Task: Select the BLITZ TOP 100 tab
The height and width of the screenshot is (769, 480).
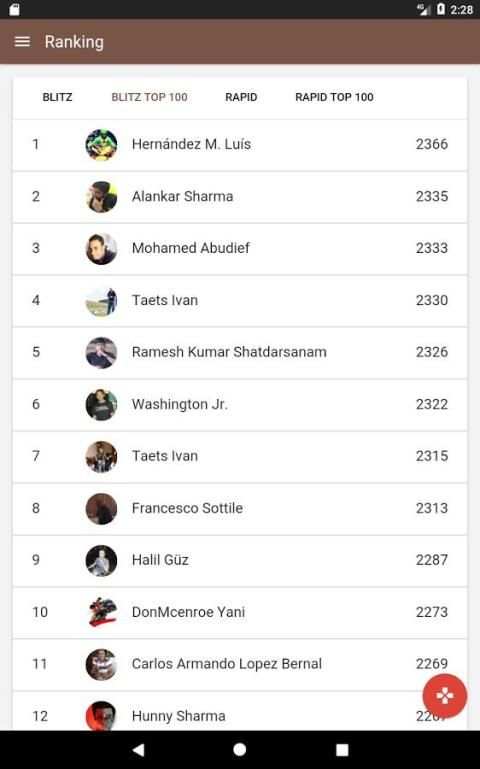Action: (x=150, y=97)
